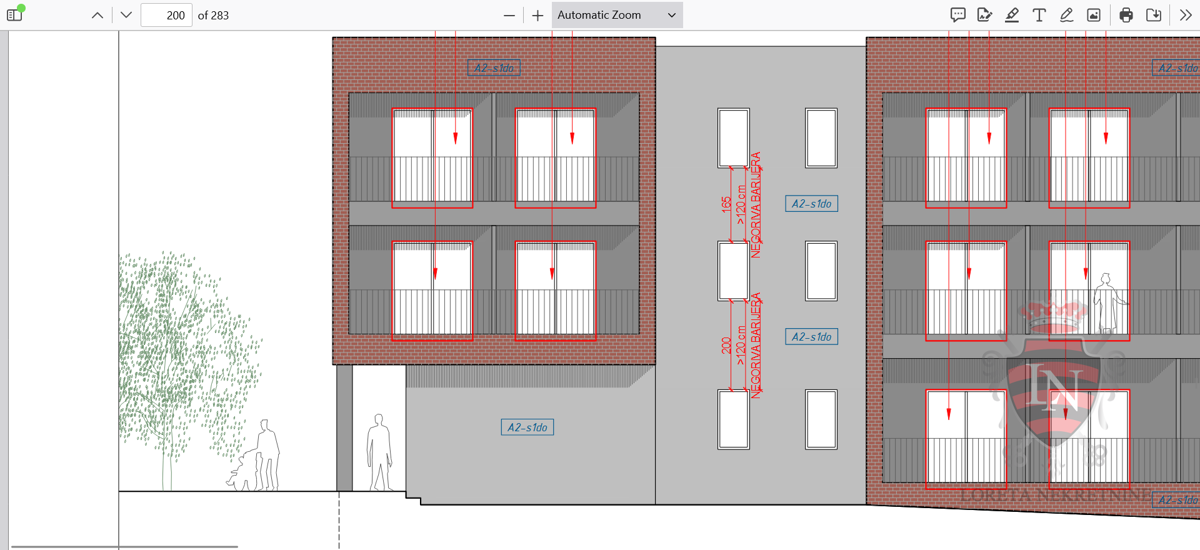Viewport: 1200px width, 550px height.
Task: Expand the tools menu with double chevron
Action: pos(1185,15)
